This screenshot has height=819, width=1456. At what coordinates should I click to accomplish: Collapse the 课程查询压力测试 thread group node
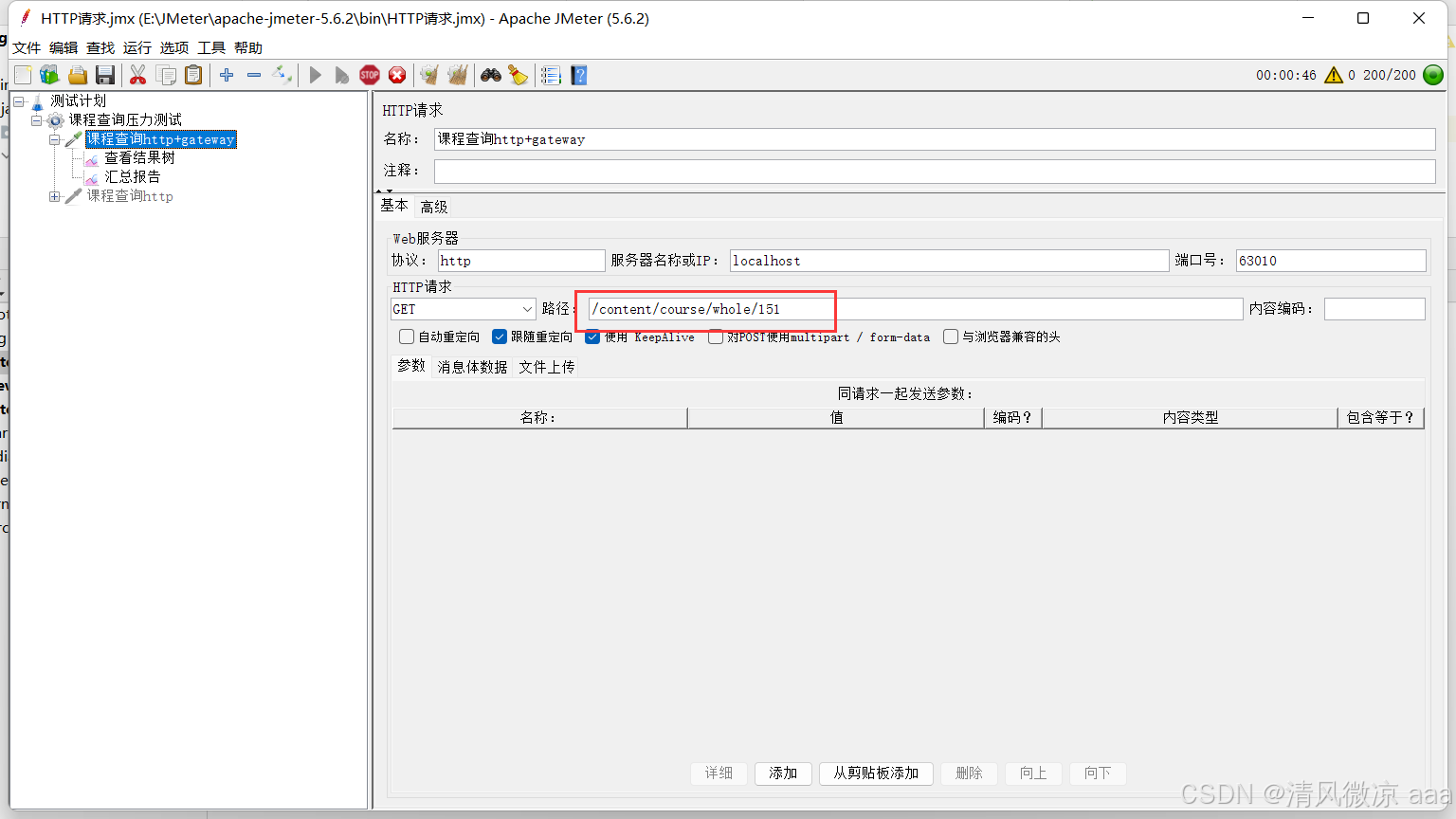click(x=37, y=119)
